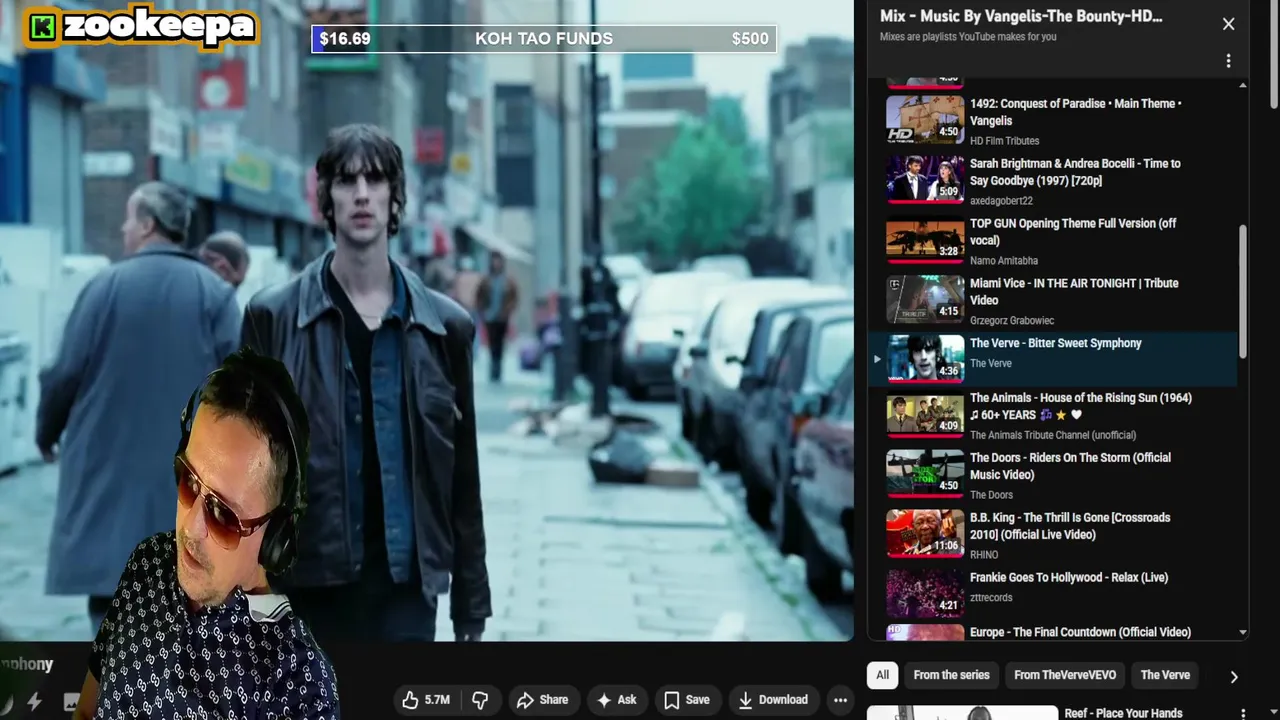1280x720 pixels.
Task: Show more filter chips with right arrow
Action: [1234, 677]
